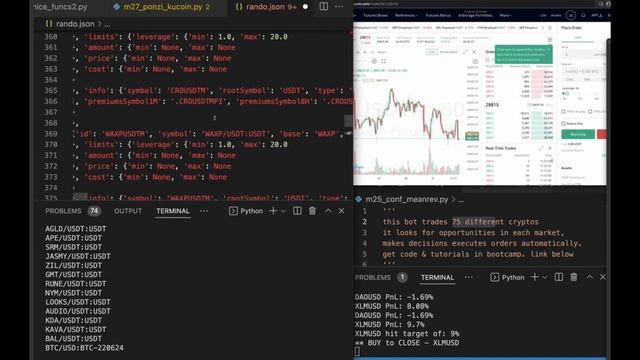Image resolution: width=640 pixels, height=360 pixels.
Task: Split the right terminal pane
Action: [559, 277]
